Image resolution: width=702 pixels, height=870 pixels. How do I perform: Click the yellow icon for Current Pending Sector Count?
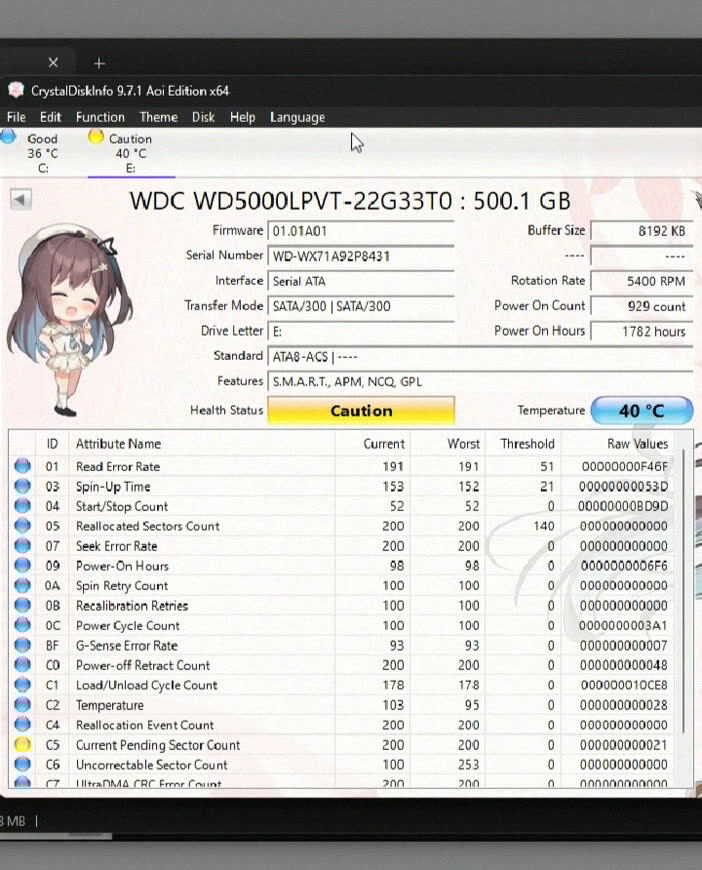pyautogui.click(x=22, y=745)
